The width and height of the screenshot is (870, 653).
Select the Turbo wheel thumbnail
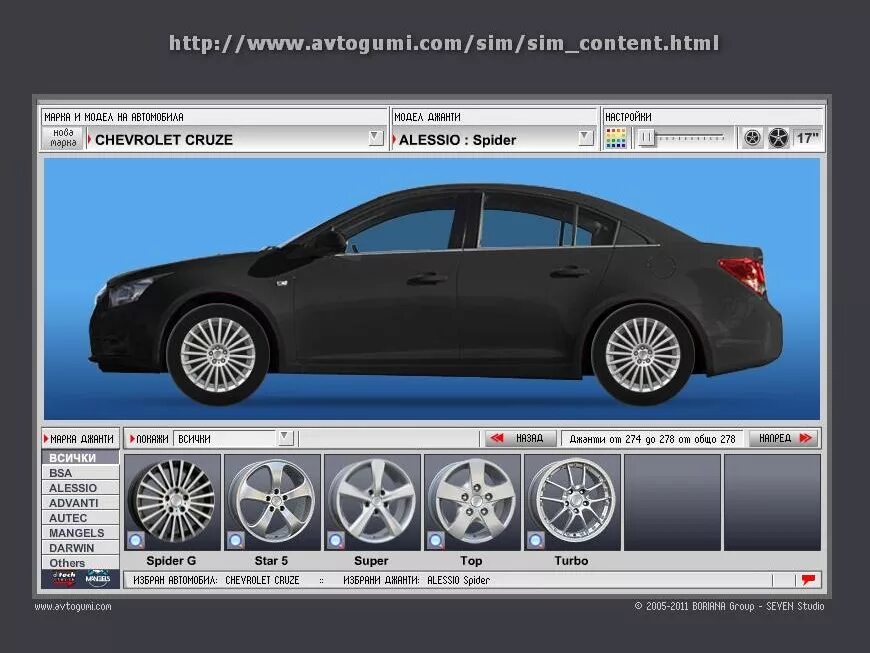tap(572, 500)
